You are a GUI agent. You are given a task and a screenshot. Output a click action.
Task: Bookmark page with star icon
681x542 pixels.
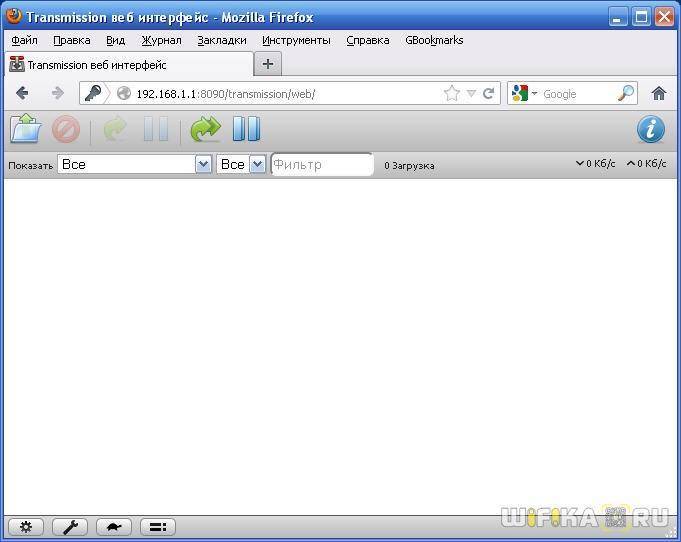click(x=452, y=93)
